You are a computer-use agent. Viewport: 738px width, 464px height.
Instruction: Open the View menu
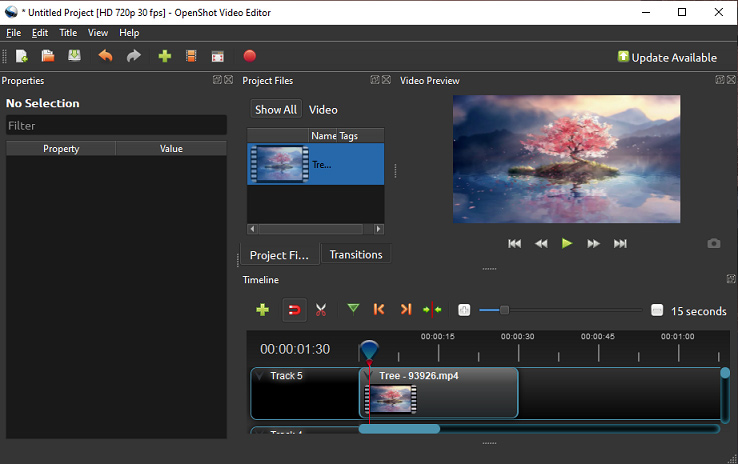98,33
